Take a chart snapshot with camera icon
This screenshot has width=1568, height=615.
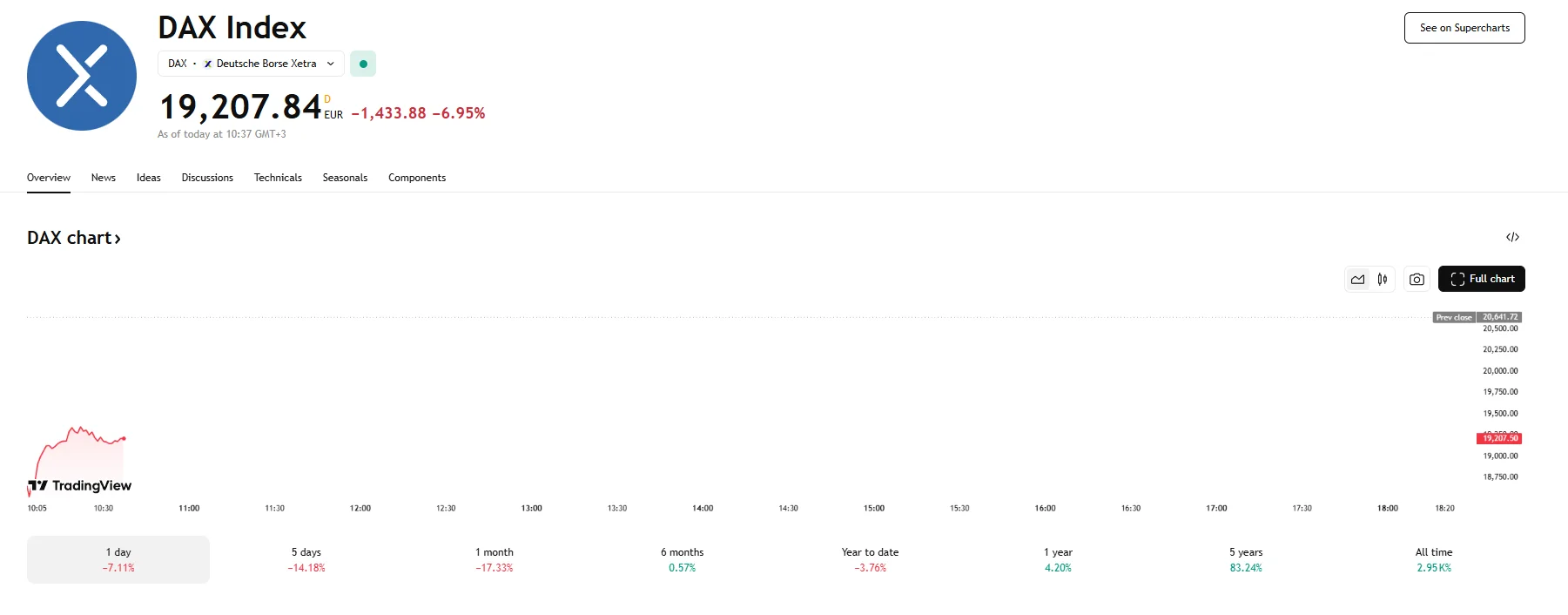pos(1417,280)
